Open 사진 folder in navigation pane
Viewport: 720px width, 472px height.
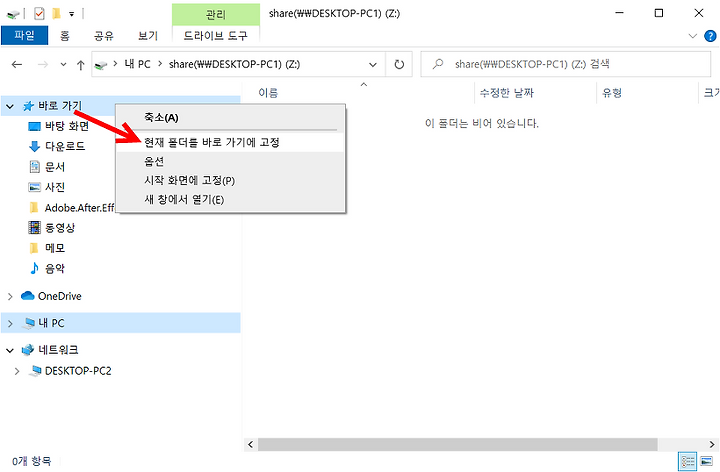point(55,187)
